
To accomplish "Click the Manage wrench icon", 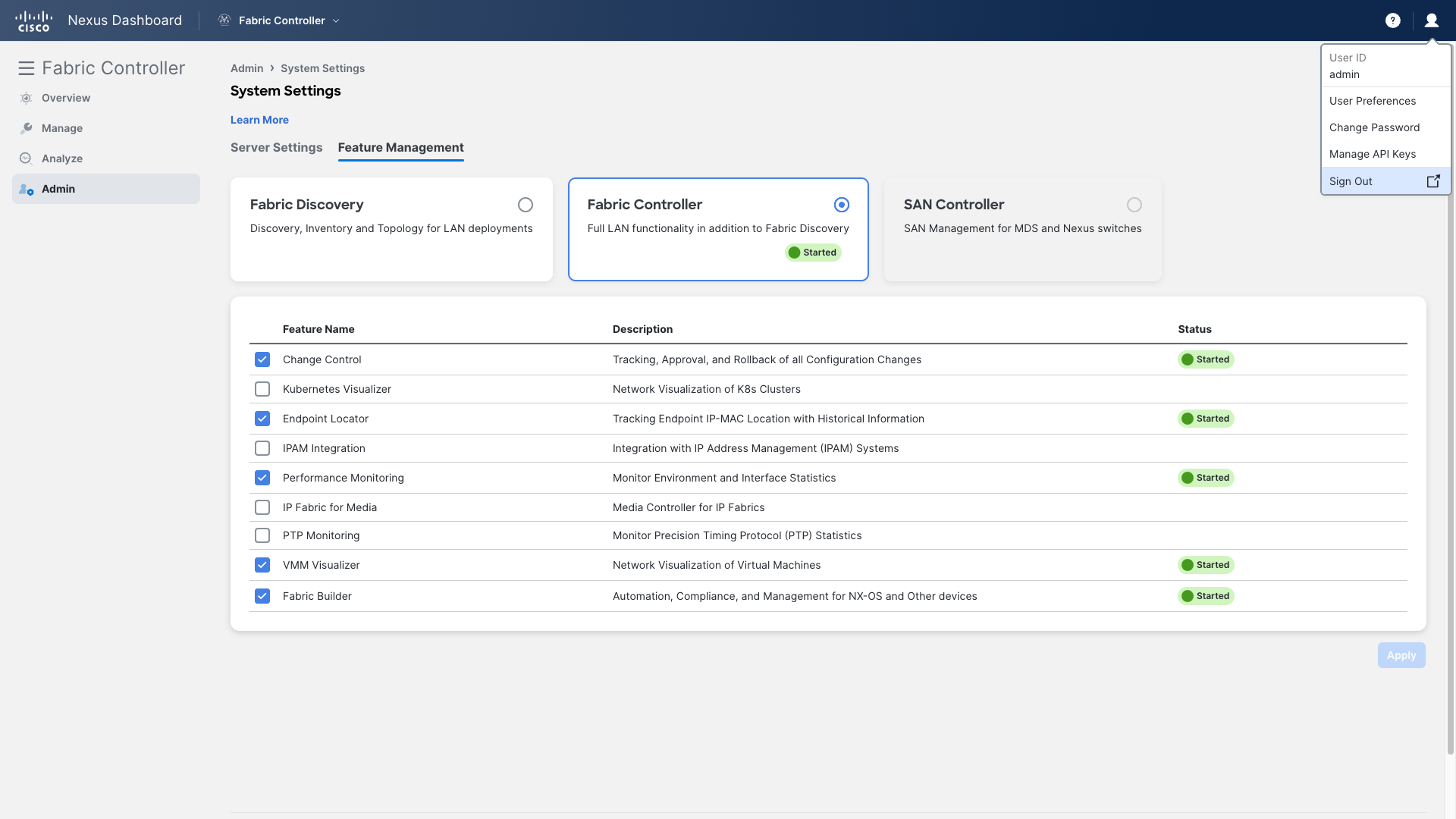I will [27, 128].
